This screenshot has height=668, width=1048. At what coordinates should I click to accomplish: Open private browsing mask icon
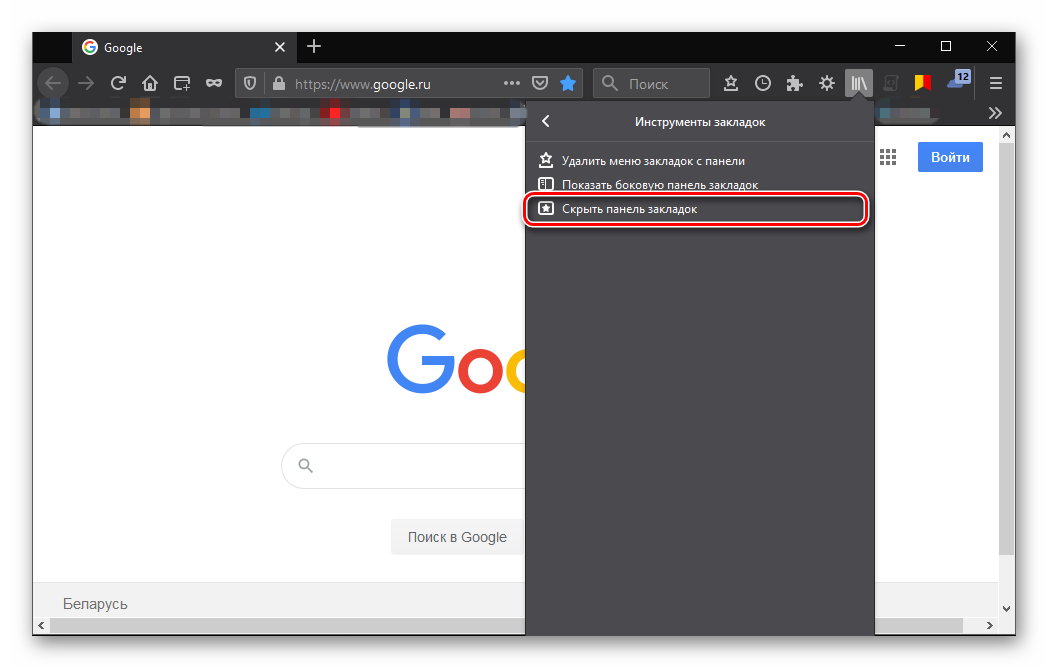coord(214,84)
